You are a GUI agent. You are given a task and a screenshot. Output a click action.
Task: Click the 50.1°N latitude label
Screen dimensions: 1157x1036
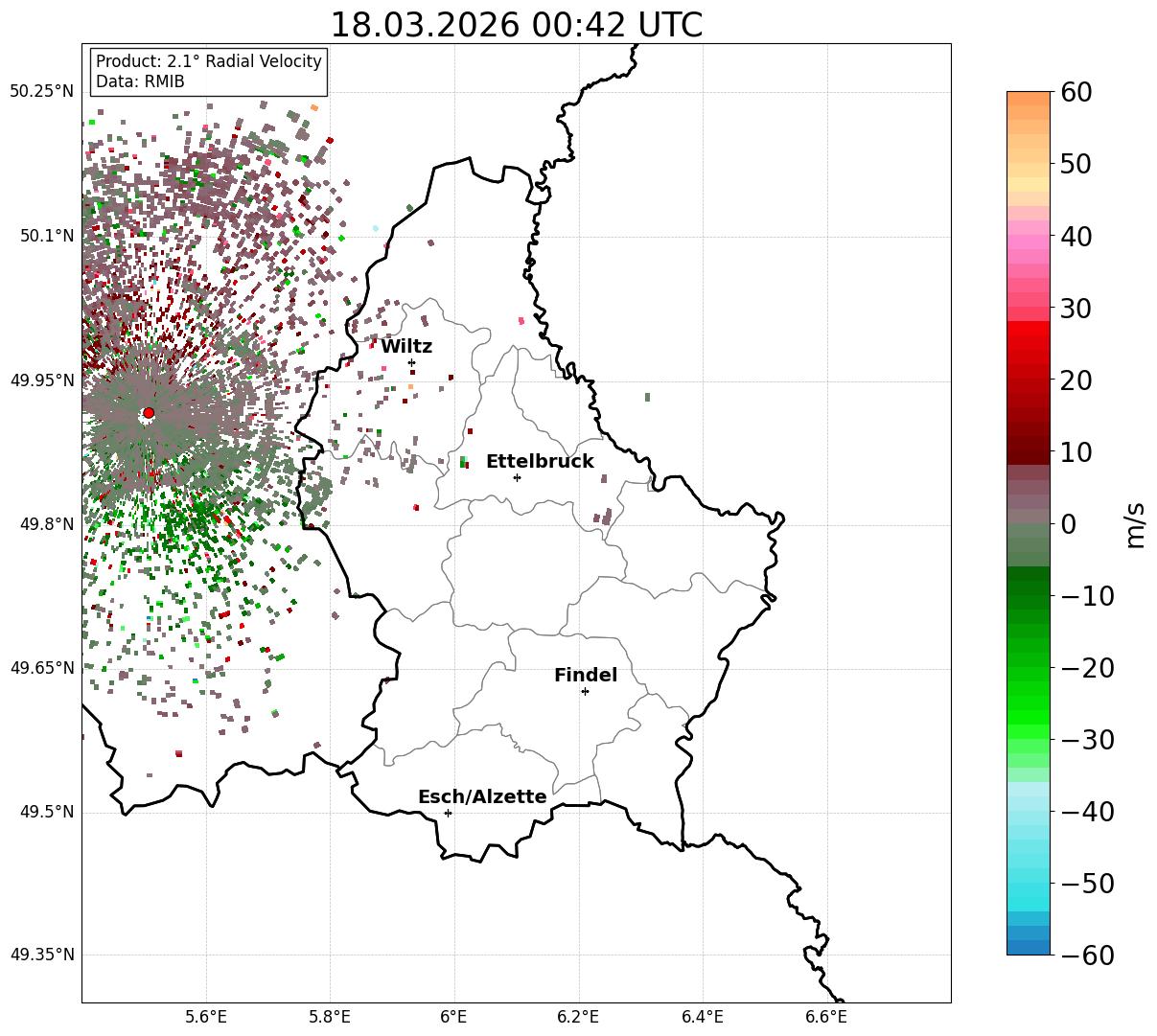47,236
